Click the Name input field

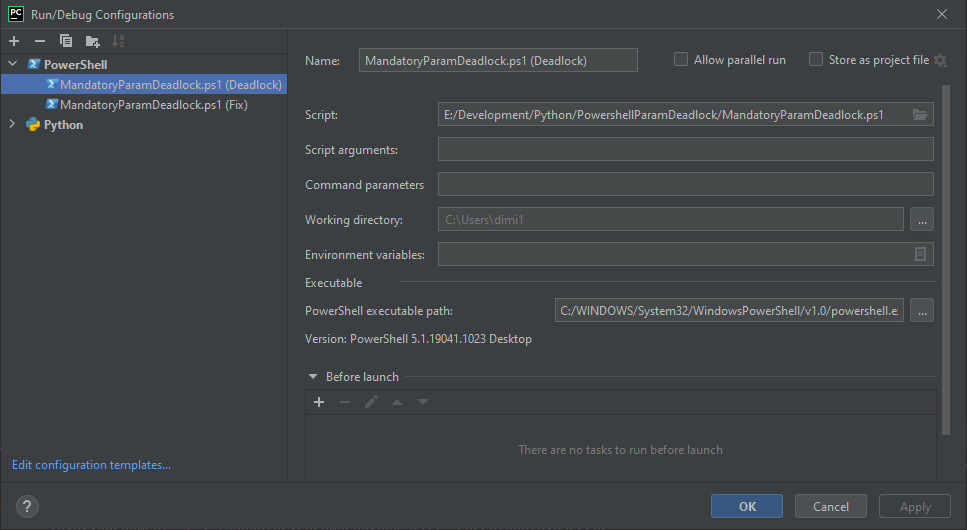pos(498,60)
